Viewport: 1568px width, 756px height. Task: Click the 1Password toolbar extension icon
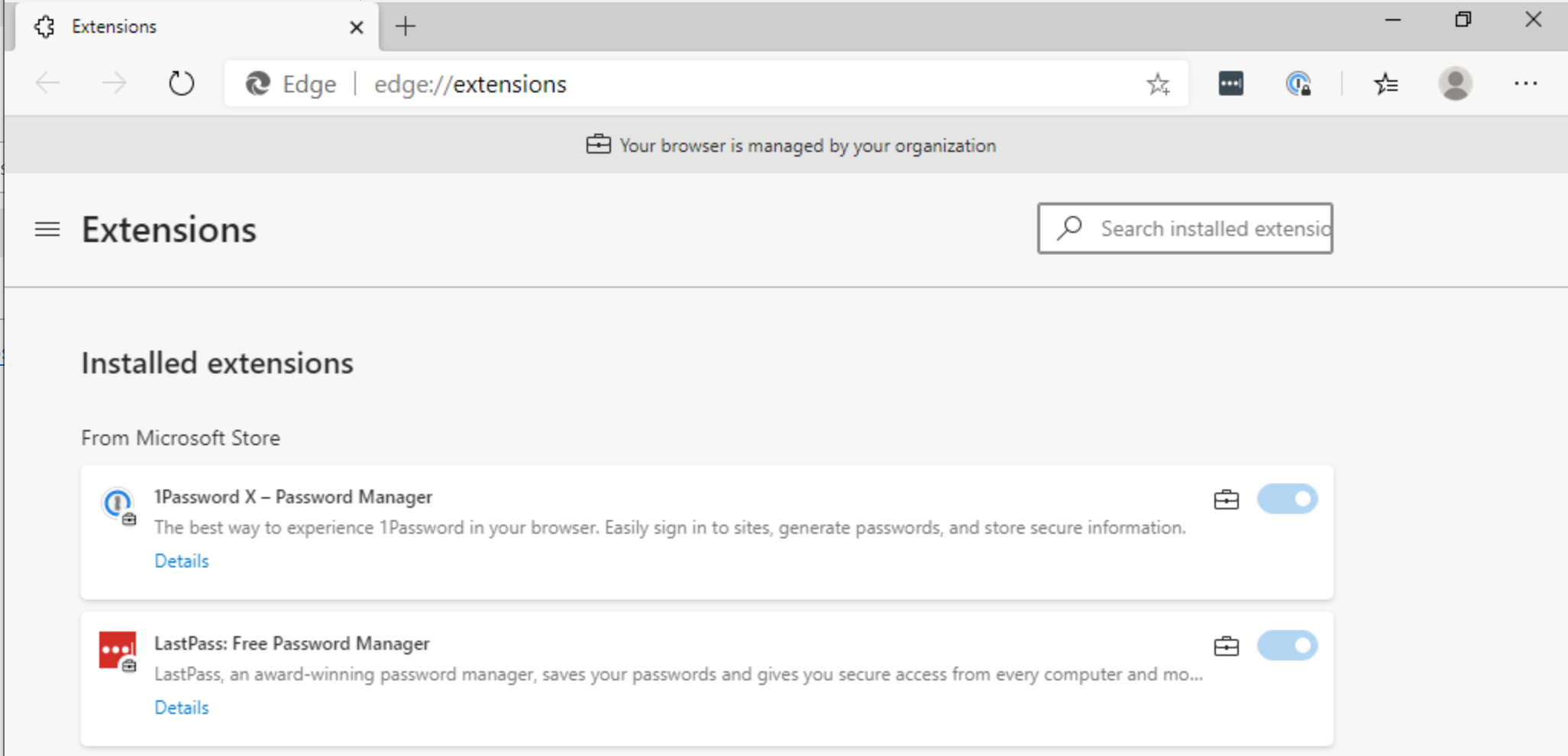[1298, 83]
